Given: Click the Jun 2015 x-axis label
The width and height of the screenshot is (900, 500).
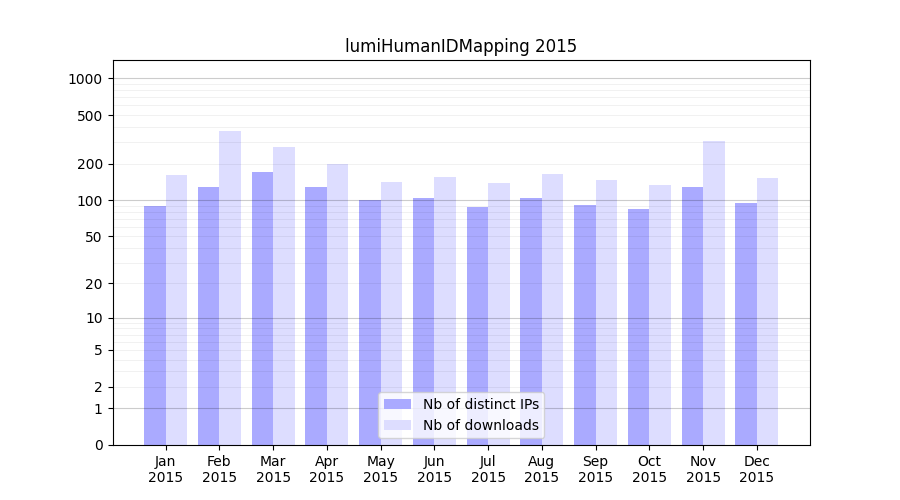Looking at the screenshot, I should [434, 469].
